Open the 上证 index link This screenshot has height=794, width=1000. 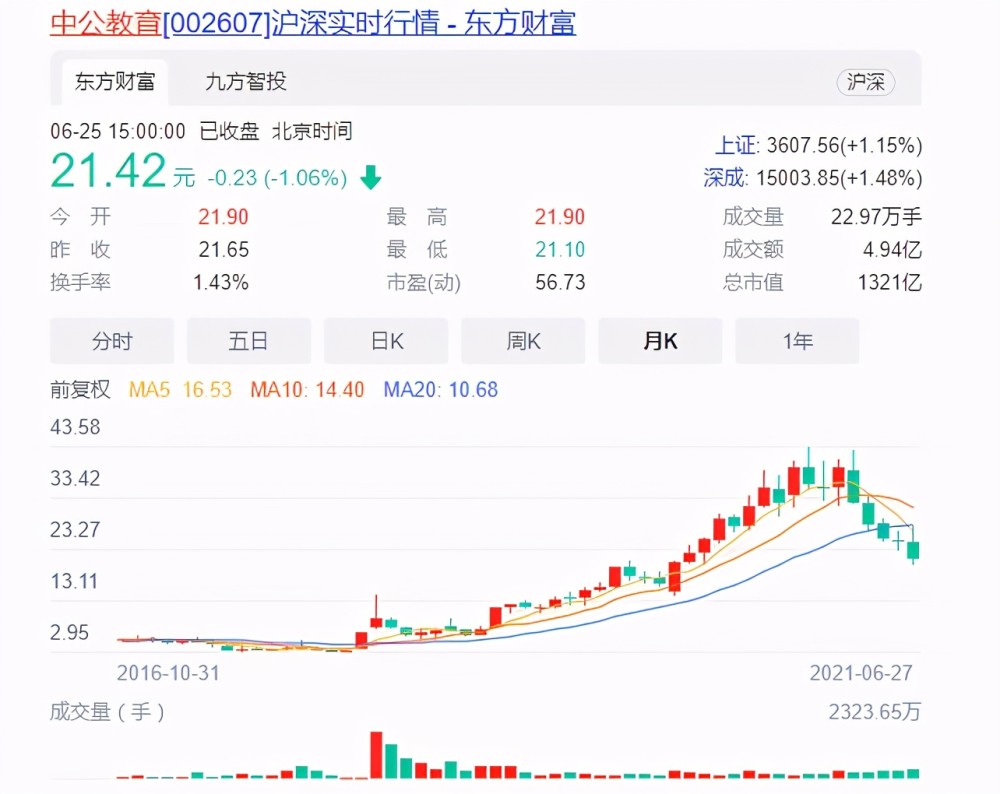[735, 145]
